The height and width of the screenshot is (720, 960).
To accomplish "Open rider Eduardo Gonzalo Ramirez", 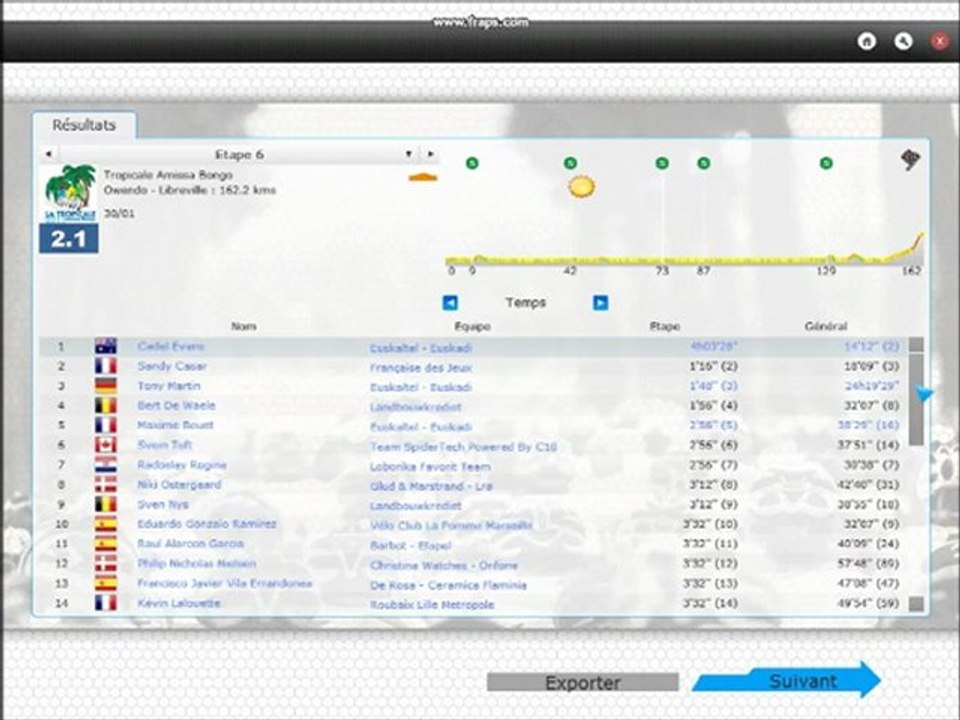I will [x=207, y=523].
